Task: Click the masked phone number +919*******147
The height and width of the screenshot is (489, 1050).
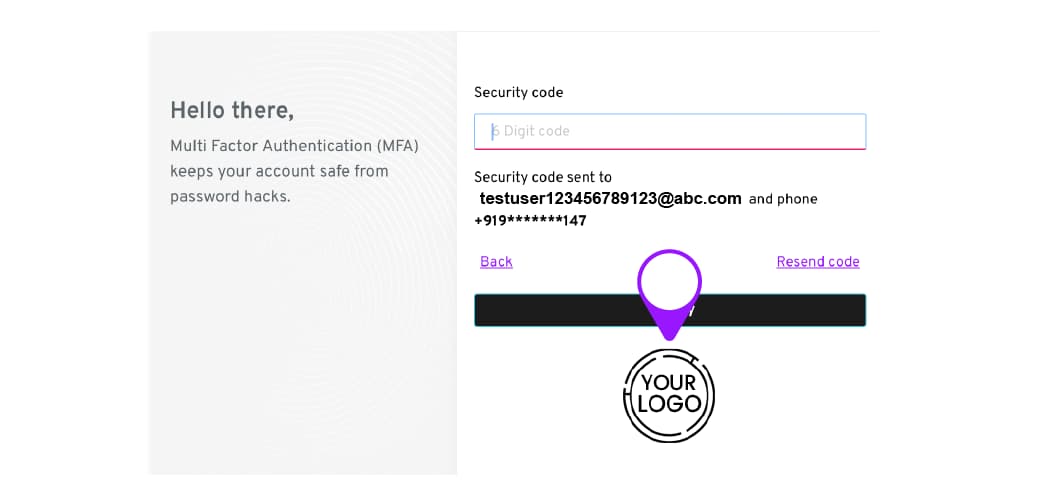Action: (x=530, y=221)
